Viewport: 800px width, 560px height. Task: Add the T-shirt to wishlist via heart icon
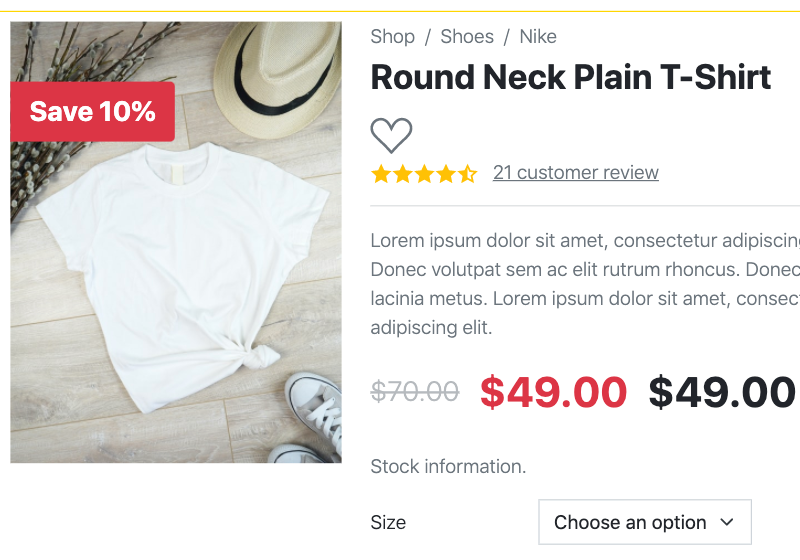(x=391, y=135)
